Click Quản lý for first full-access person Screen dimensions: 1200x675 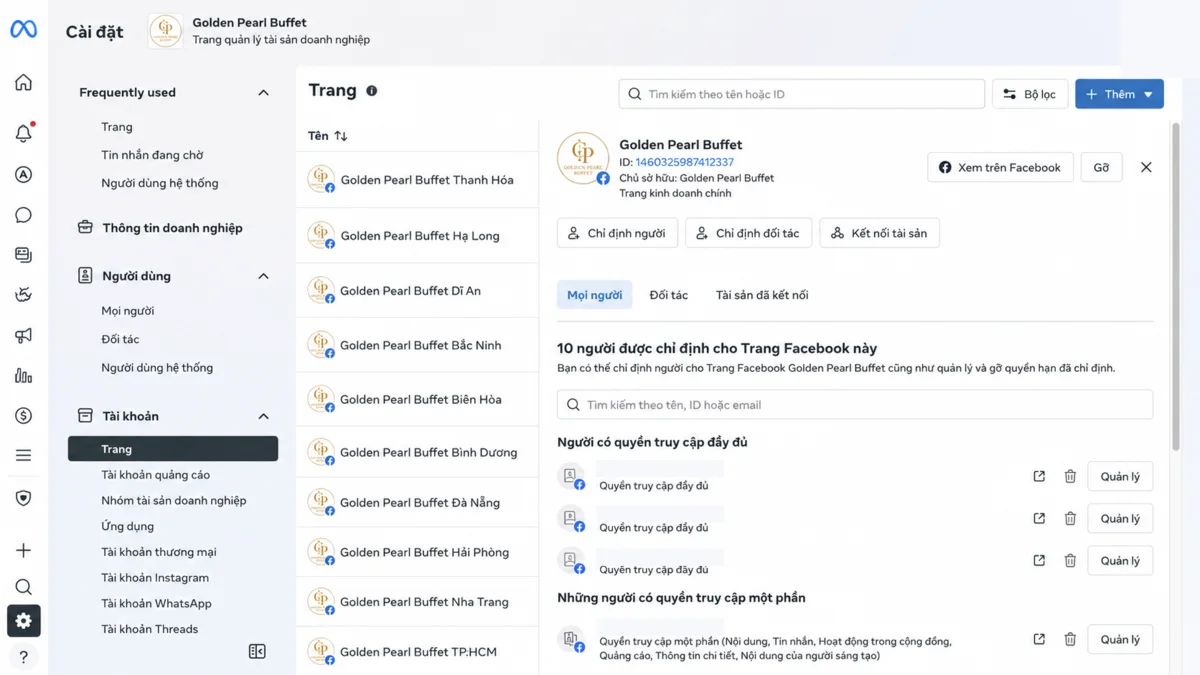[x=1120, y=476]
